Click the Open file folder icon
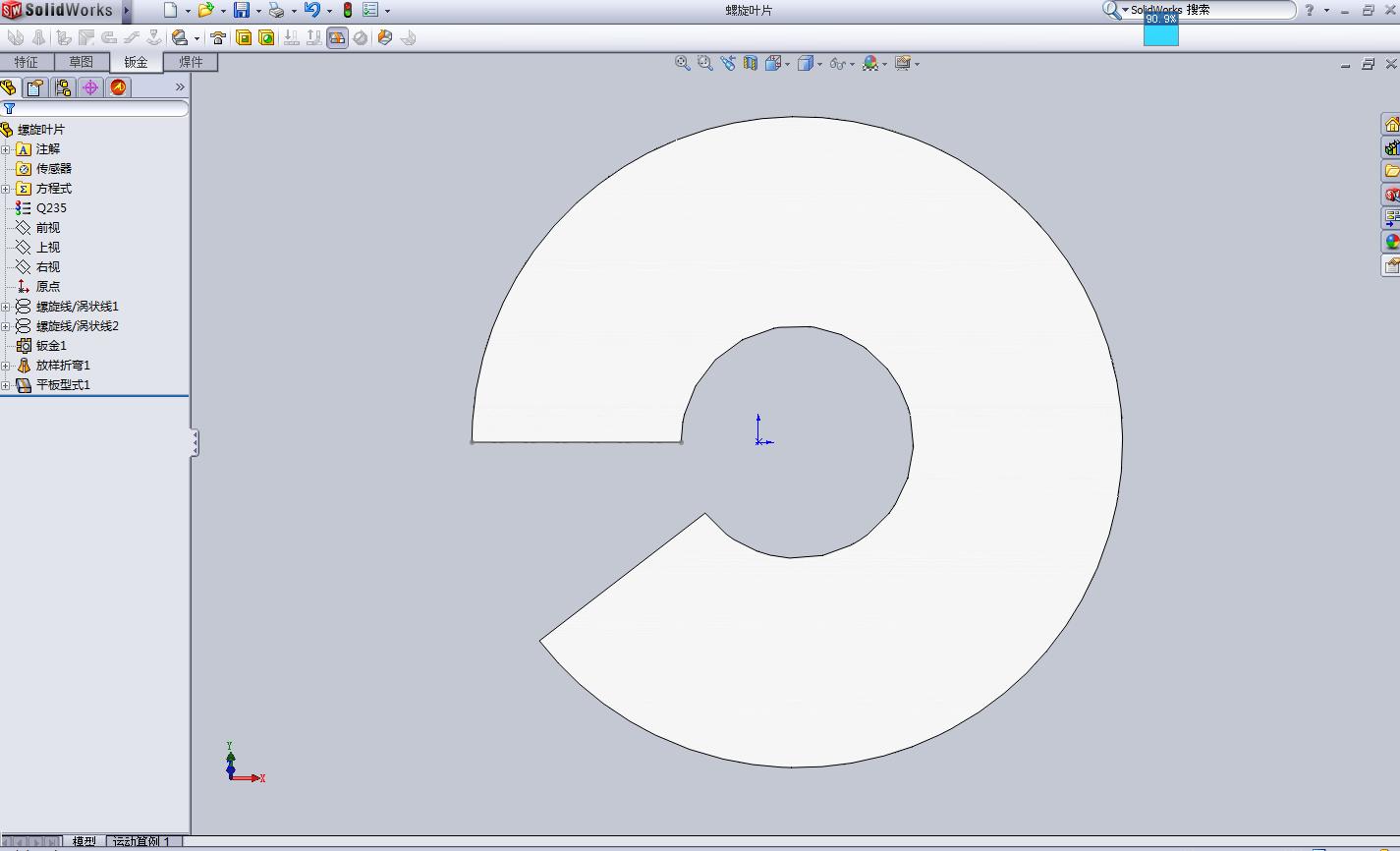 (x=206, y=10)
